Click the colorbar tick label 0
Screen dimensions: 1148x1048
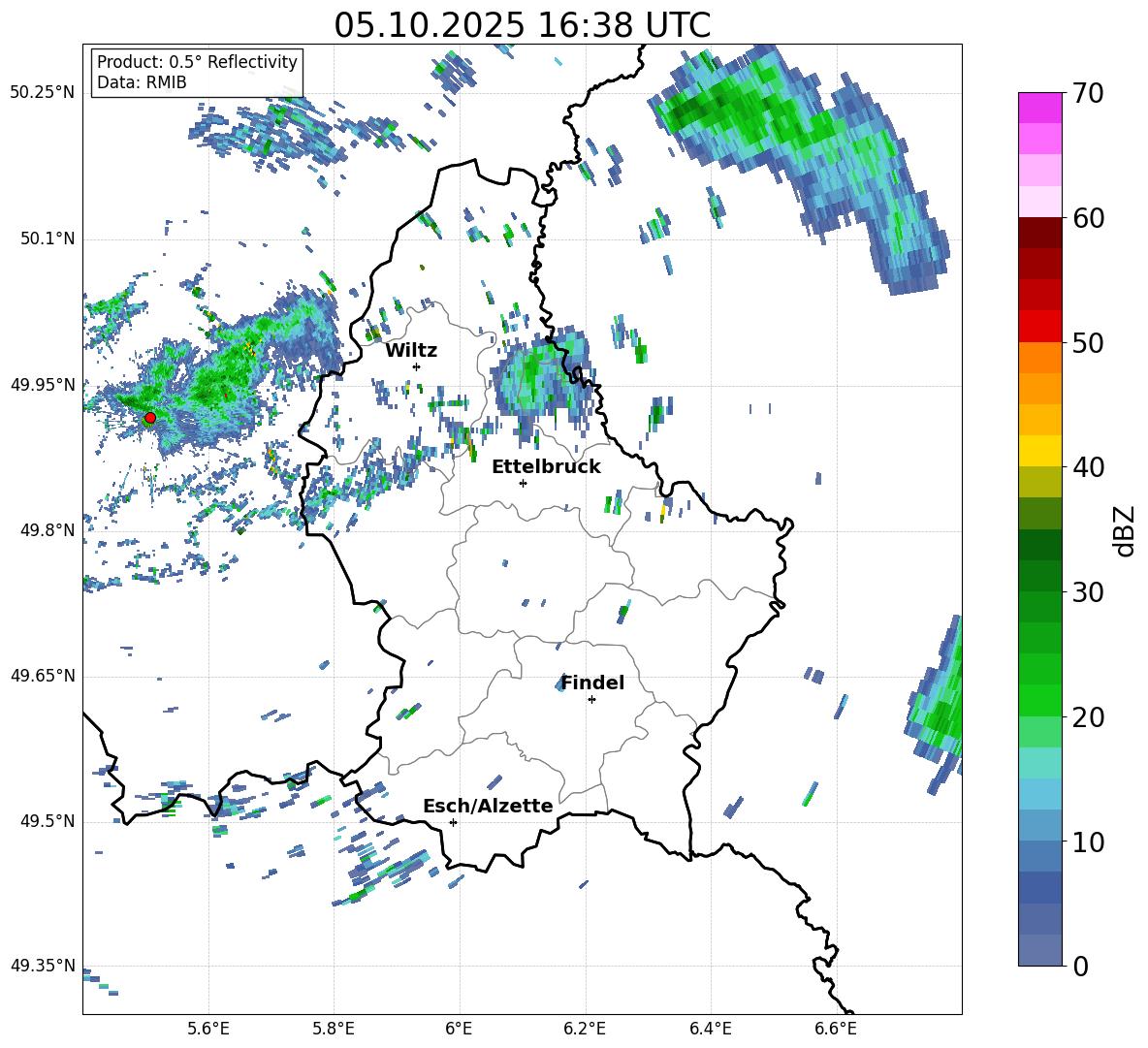coord(1080,967)
